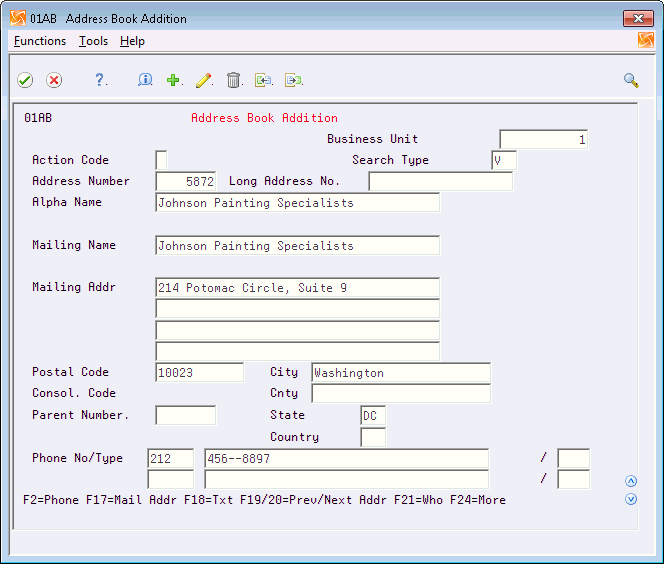664x564 pixels.
Task: Click the first phone type field
Action: (574, 459)
